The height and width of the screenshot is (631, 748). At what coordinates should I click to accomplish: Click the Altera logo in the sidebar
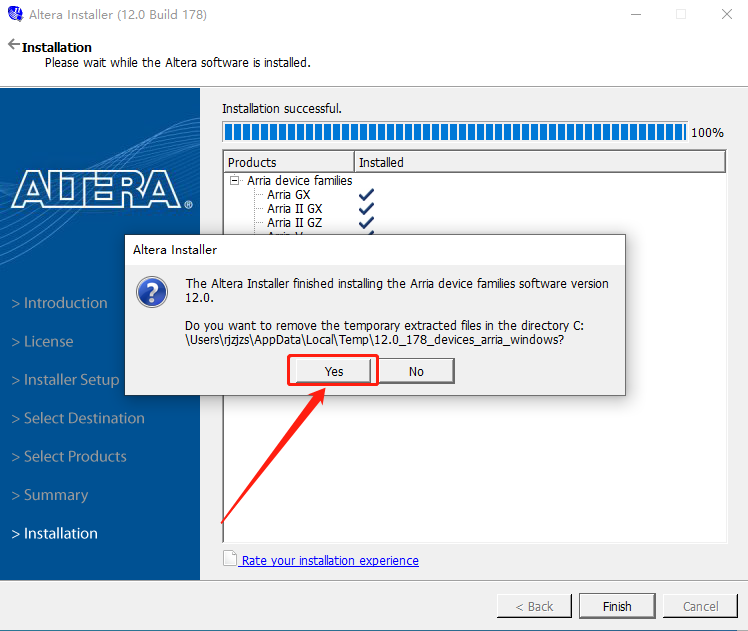[102, 189]
